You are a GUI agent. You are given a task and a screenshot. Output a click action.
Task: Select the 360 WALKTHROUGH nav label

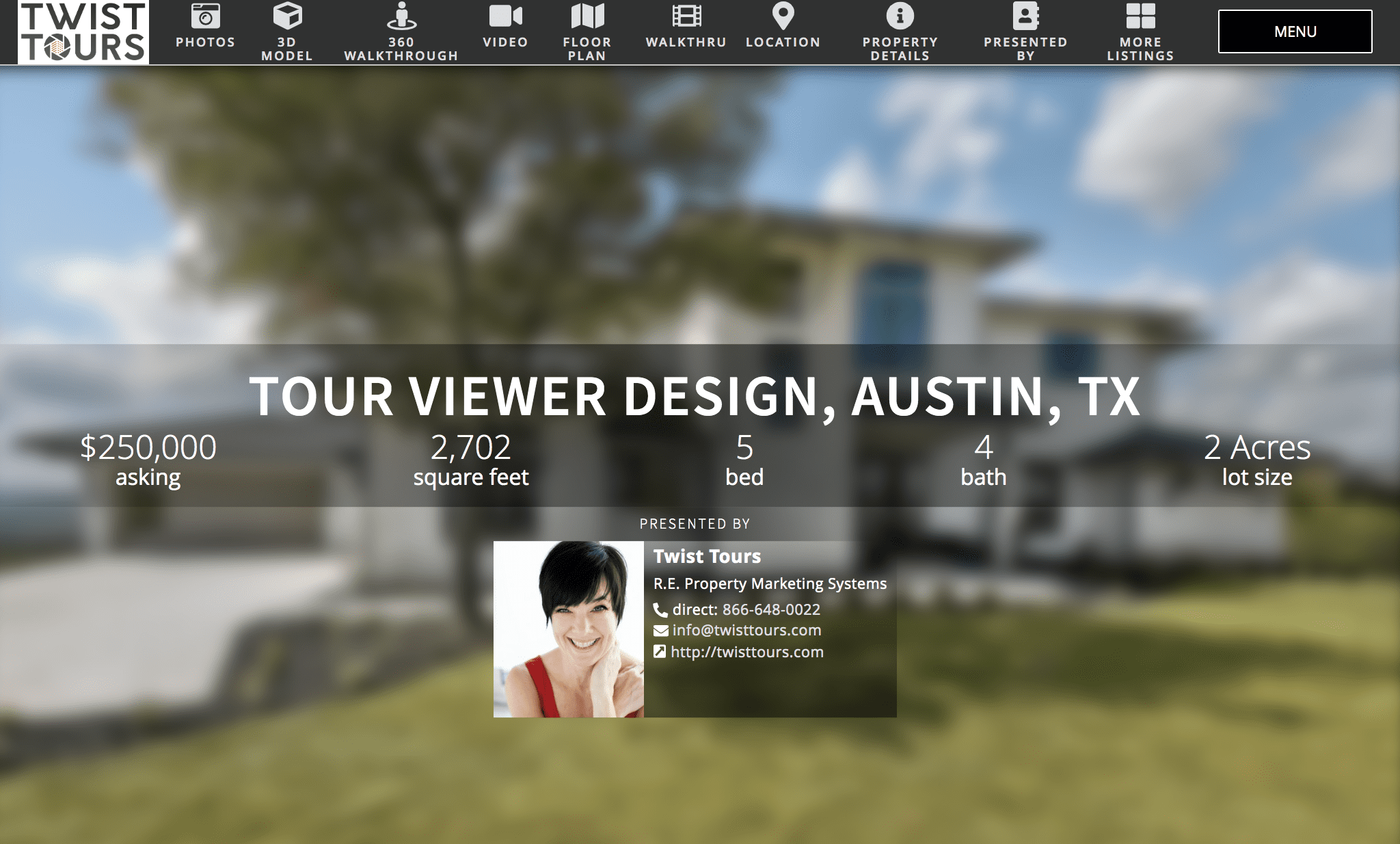[x=401, y=49]
